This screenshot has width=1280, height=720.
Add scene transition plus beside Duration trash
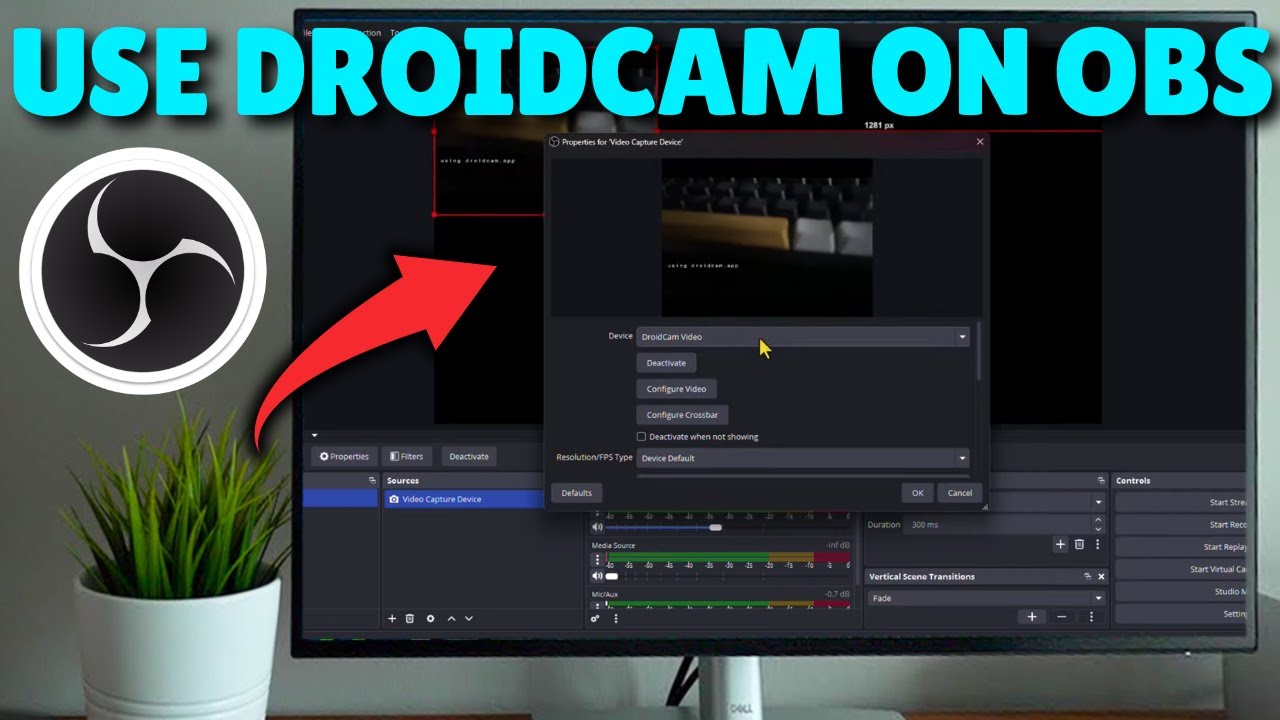[x=1060, y=544]
